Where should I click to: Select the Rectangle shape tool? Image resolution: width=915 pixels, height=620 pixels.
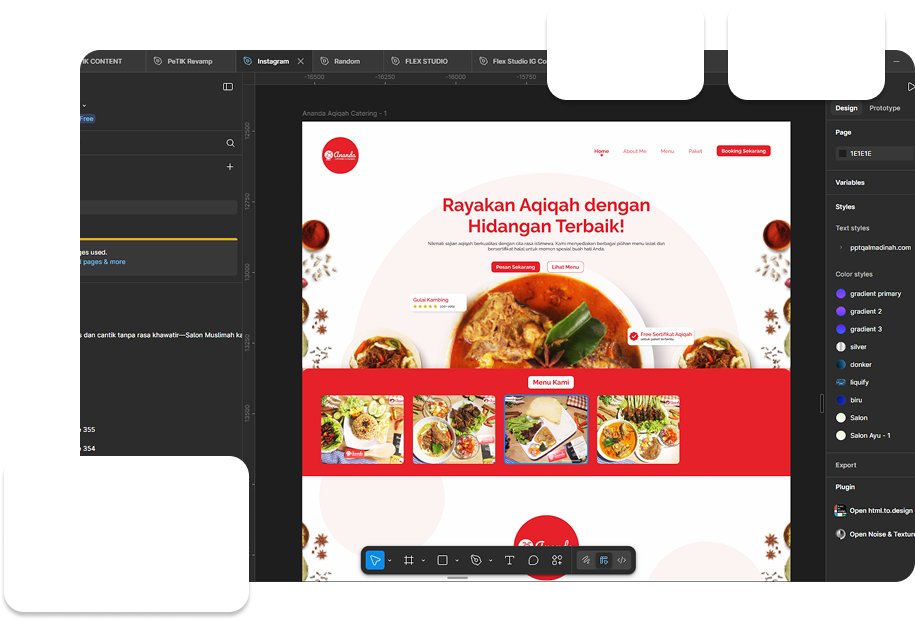click(442, 560)
